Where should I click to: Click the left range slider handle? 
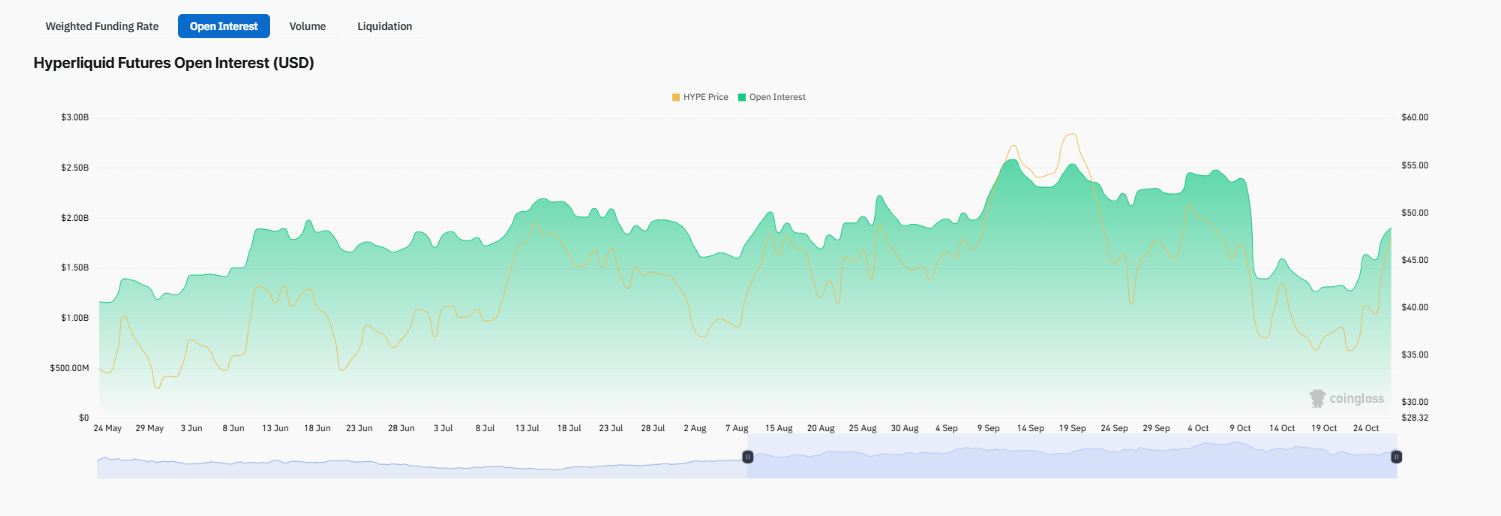click(x=747, y=457)
